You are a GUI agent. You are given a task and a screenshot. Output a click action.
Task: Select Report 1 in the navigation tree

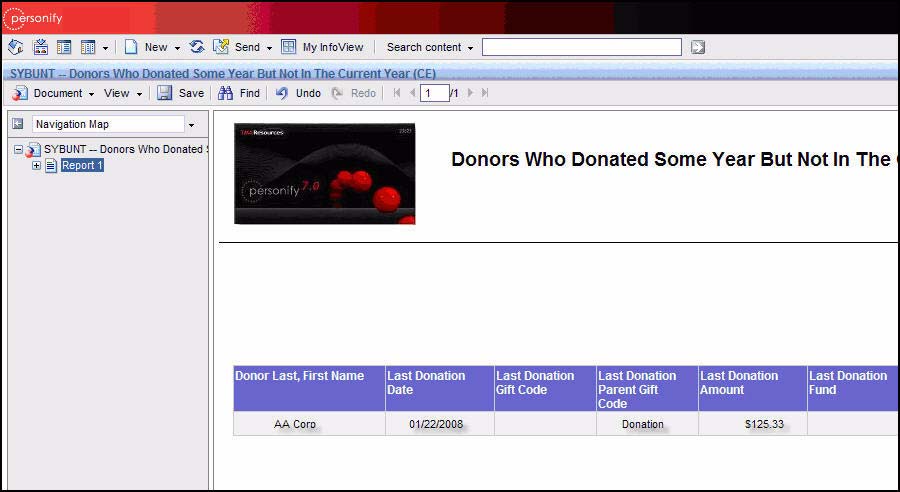click(82, 165)
